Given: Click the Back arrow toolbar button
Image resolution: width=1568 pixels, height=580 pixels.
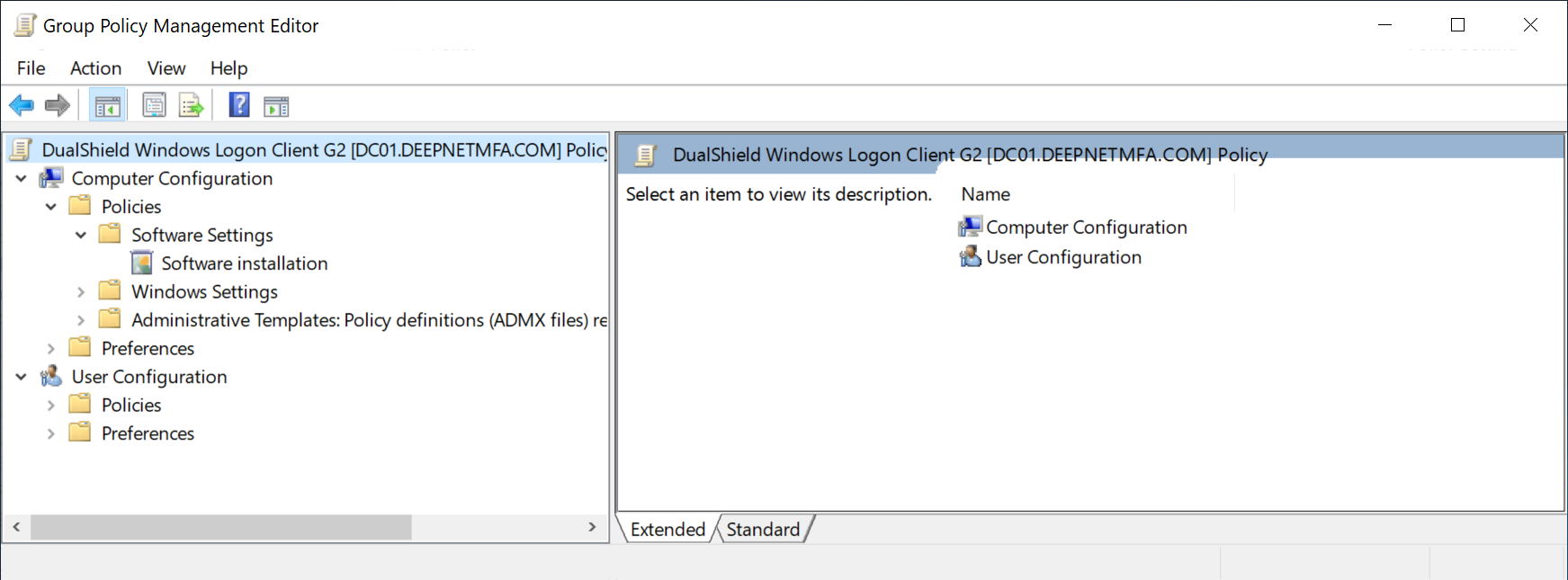Looking at the screenshot, I should coord(22,106).
